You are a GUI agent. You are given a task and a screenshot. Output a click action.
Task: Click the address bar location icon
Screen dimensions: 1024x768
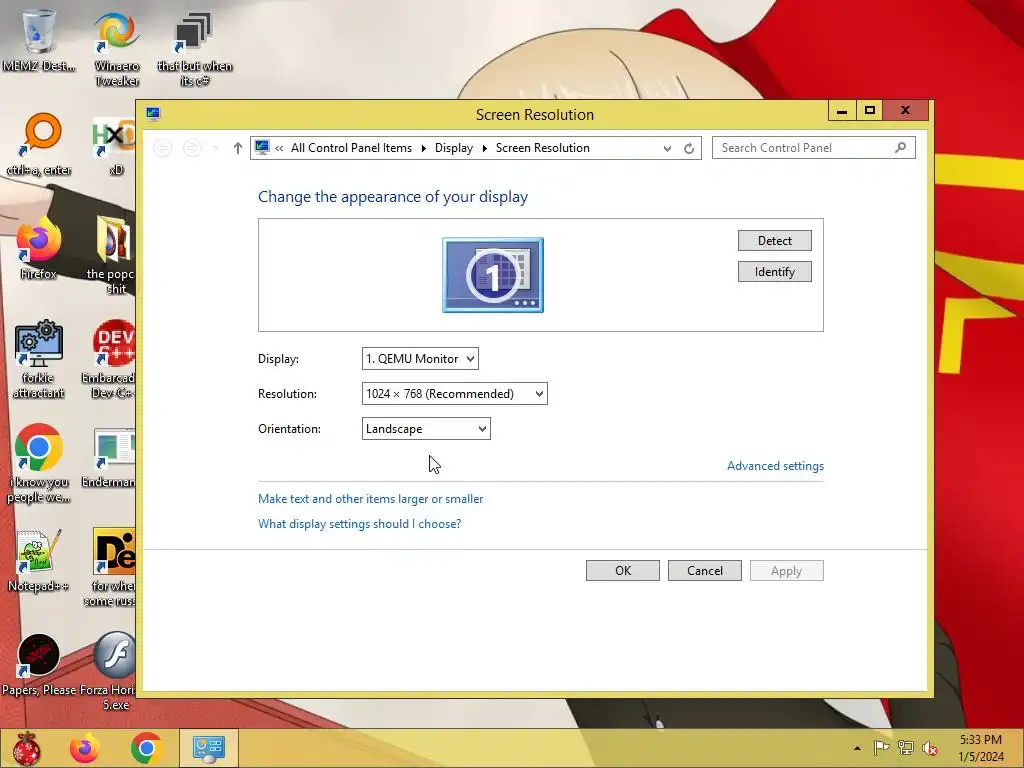[262, 148]
